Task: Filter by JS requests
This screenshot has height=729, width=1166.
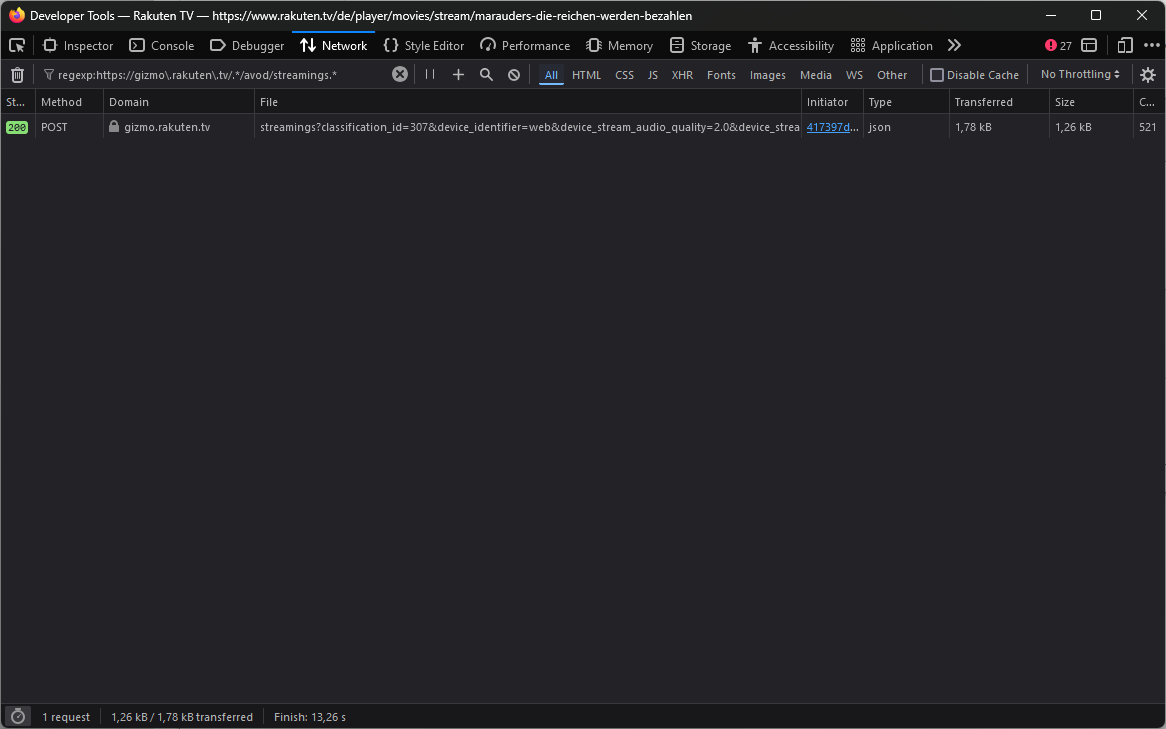Action: click(x=652, y=75)
